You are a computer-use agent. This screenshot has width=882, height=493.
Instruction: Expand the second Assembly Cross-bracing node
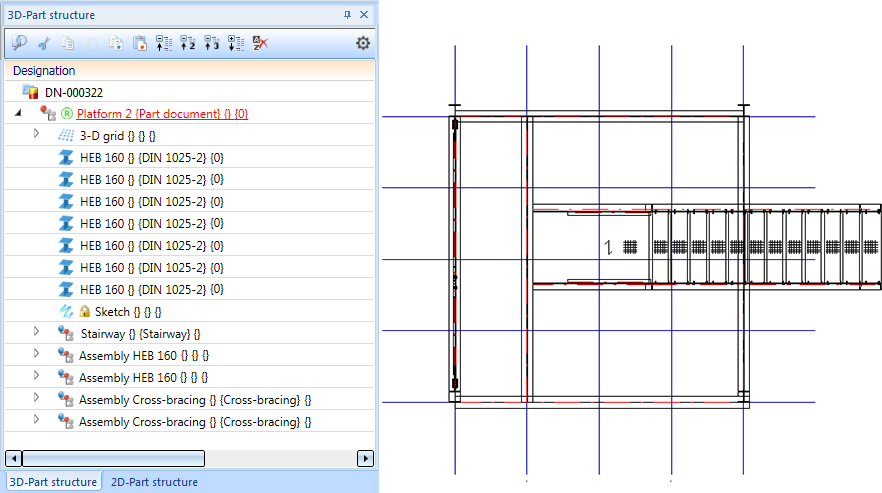pyautogui.click(x=36, y=419)
